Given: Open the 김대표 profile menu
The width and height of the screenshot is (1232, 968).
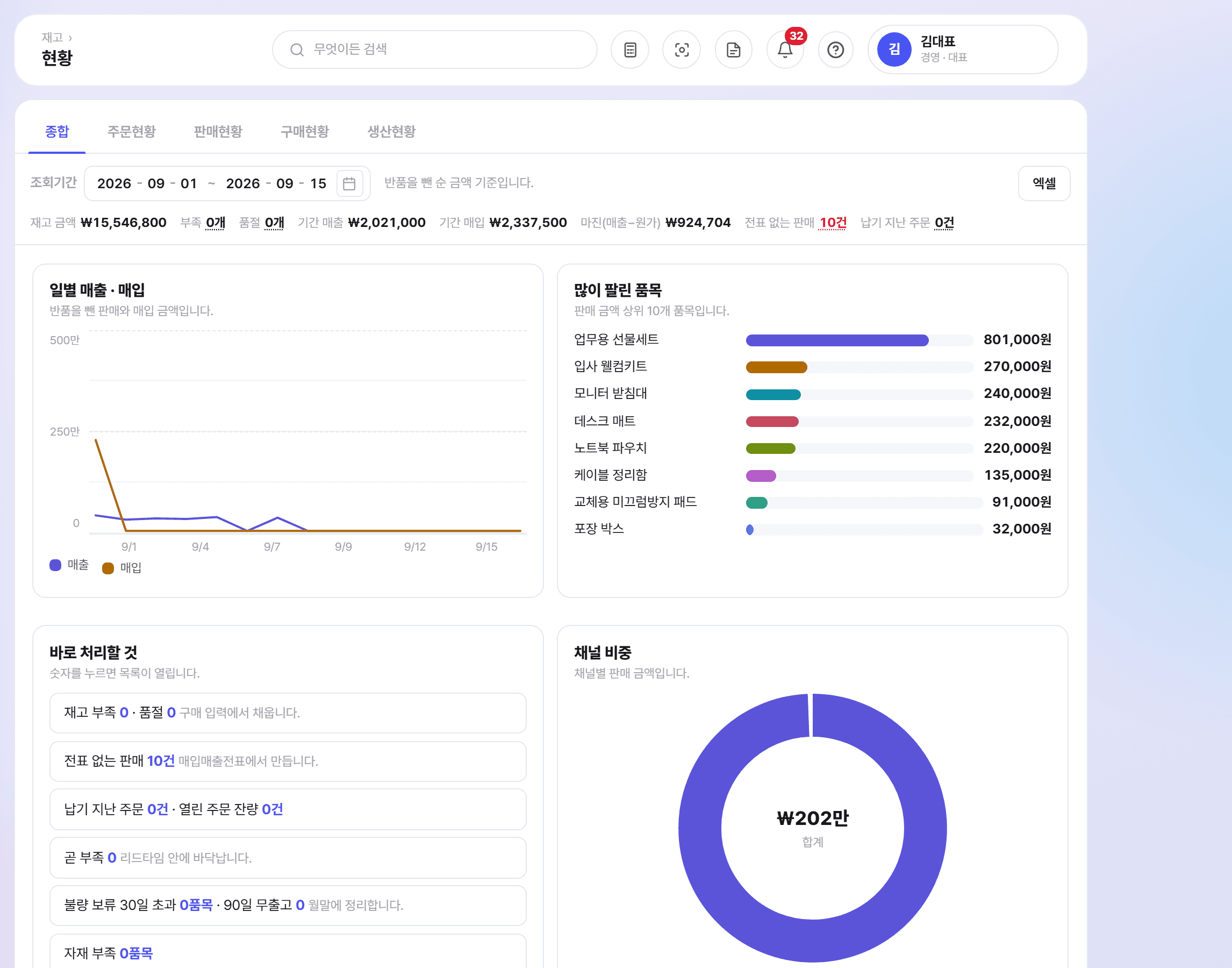Looking at the screenshot, I should 962,49.
